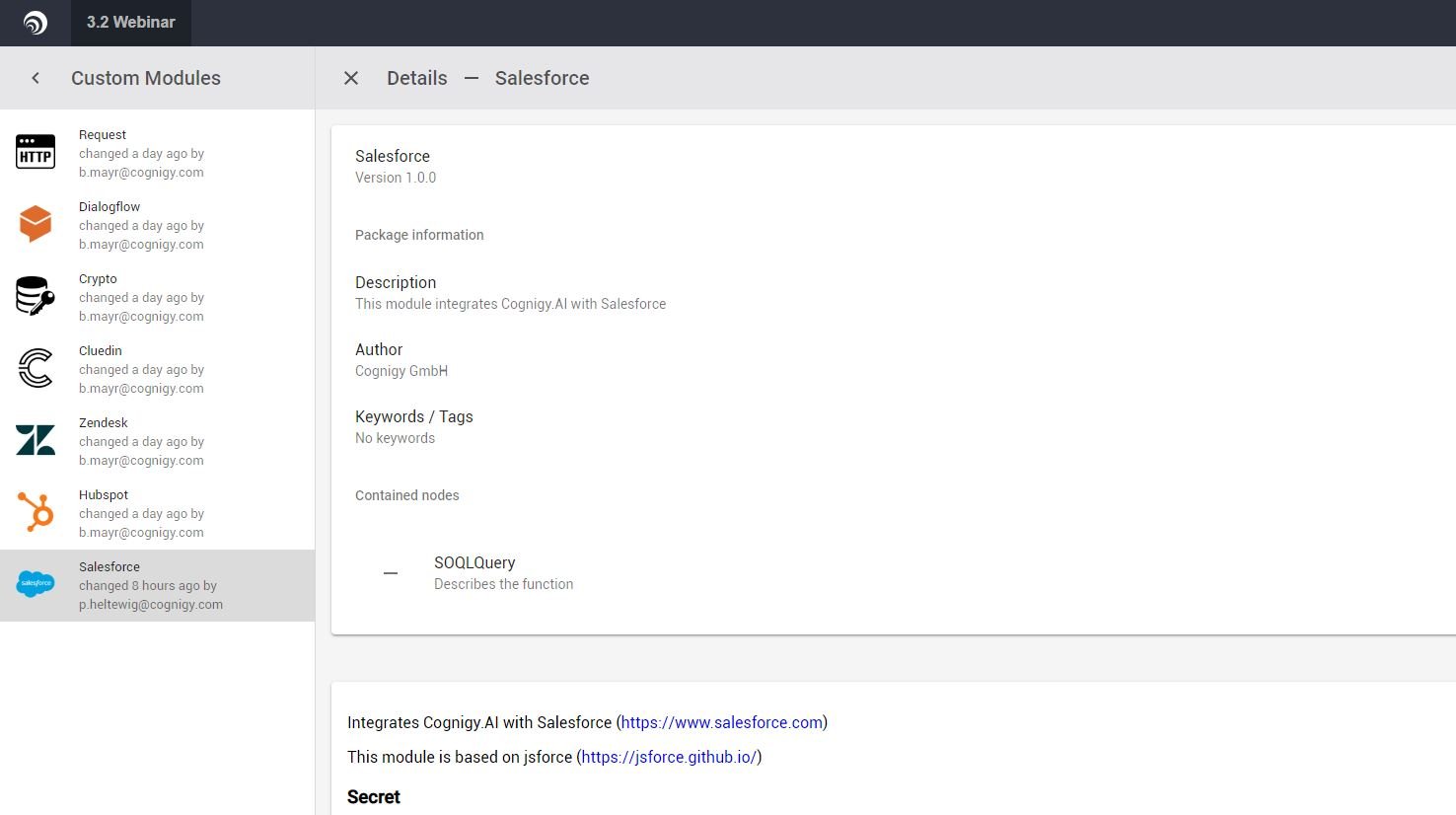This screenshot has width=1456, height=815.
Task: Click 'This module integrates Cognigy.AI with Salesforce'
Action: coord(511,304)
